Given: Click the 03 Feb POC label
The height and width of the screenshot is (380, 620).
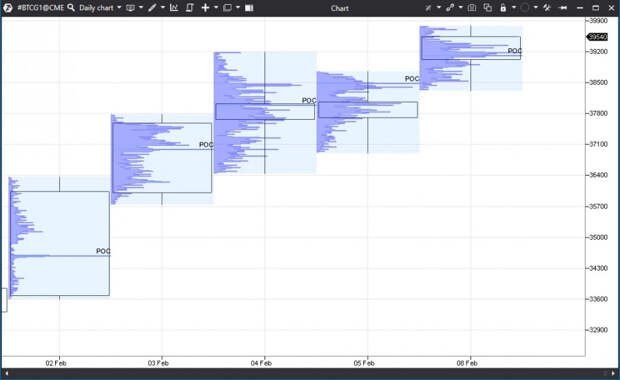Looking at the screenshot, I should [x=206, y=145].
